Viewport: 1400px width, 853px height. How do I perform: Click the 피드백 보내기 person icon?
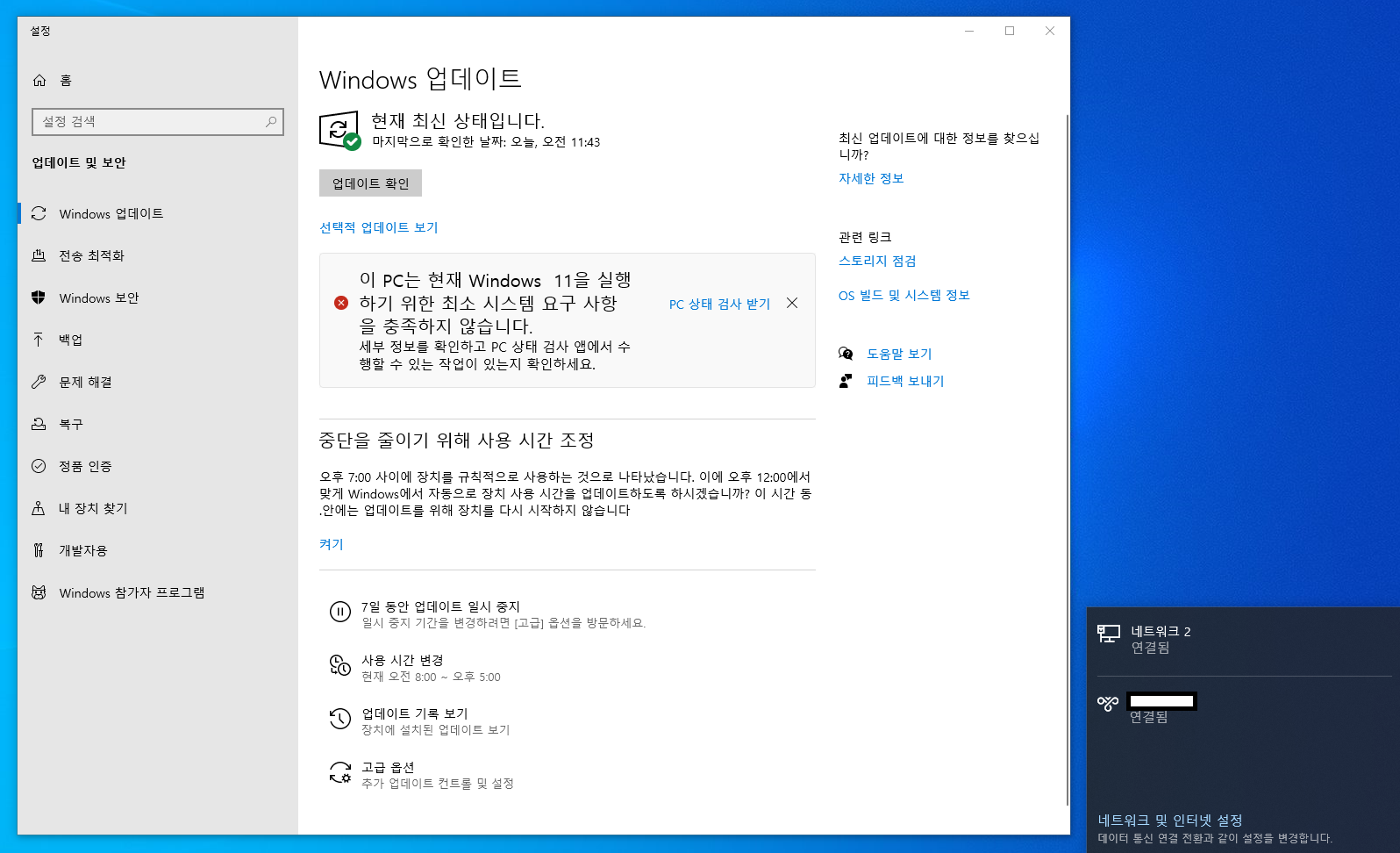(x=846, y=381)
